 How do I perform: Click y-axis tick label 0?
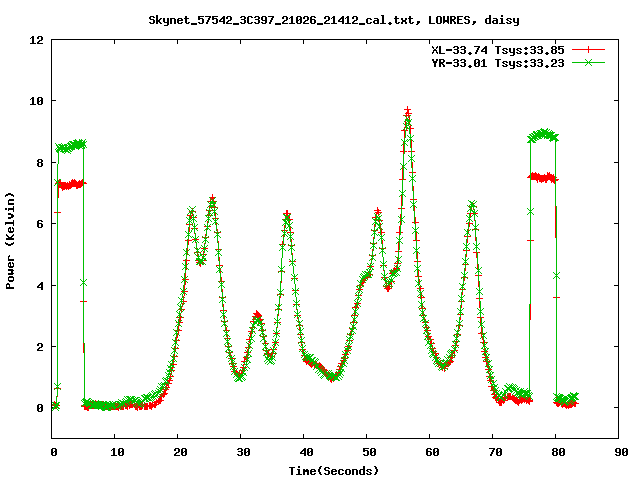tap(40, 408)
